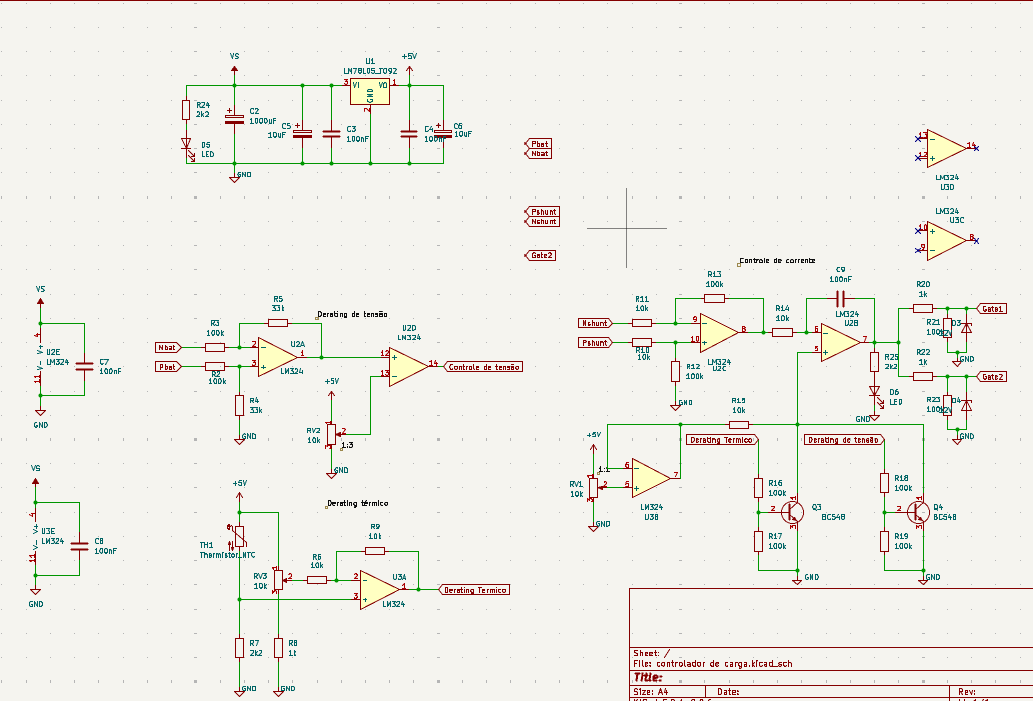The height and width of the screenshot is (701, 1033).
Task: Click the U3B buffer op-amp symbol
Action: (x=651, y=478)
